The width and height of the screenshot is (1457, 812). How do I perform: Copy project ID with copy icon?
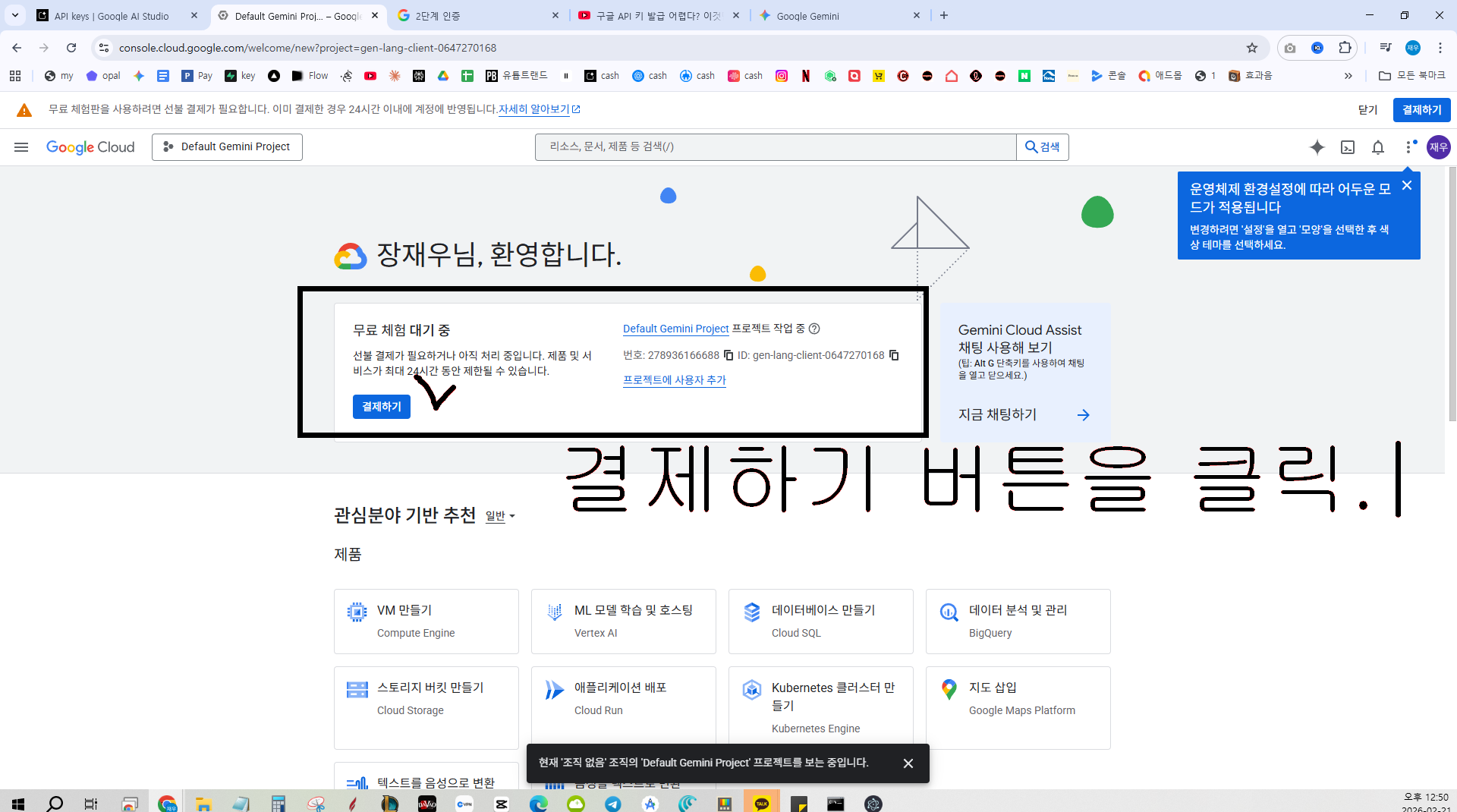(x=894, y=355)
